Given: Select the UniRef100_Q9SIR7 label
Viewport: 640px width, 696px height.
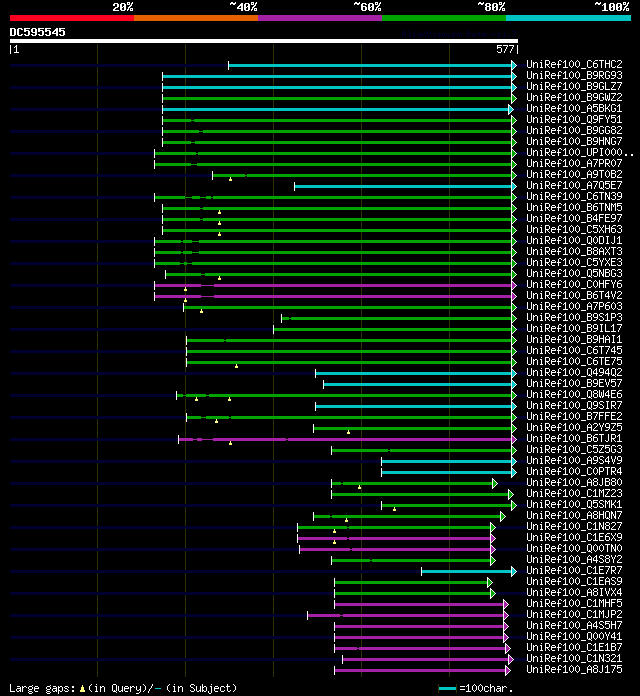Looking at the screenshot, I should 574,405.
